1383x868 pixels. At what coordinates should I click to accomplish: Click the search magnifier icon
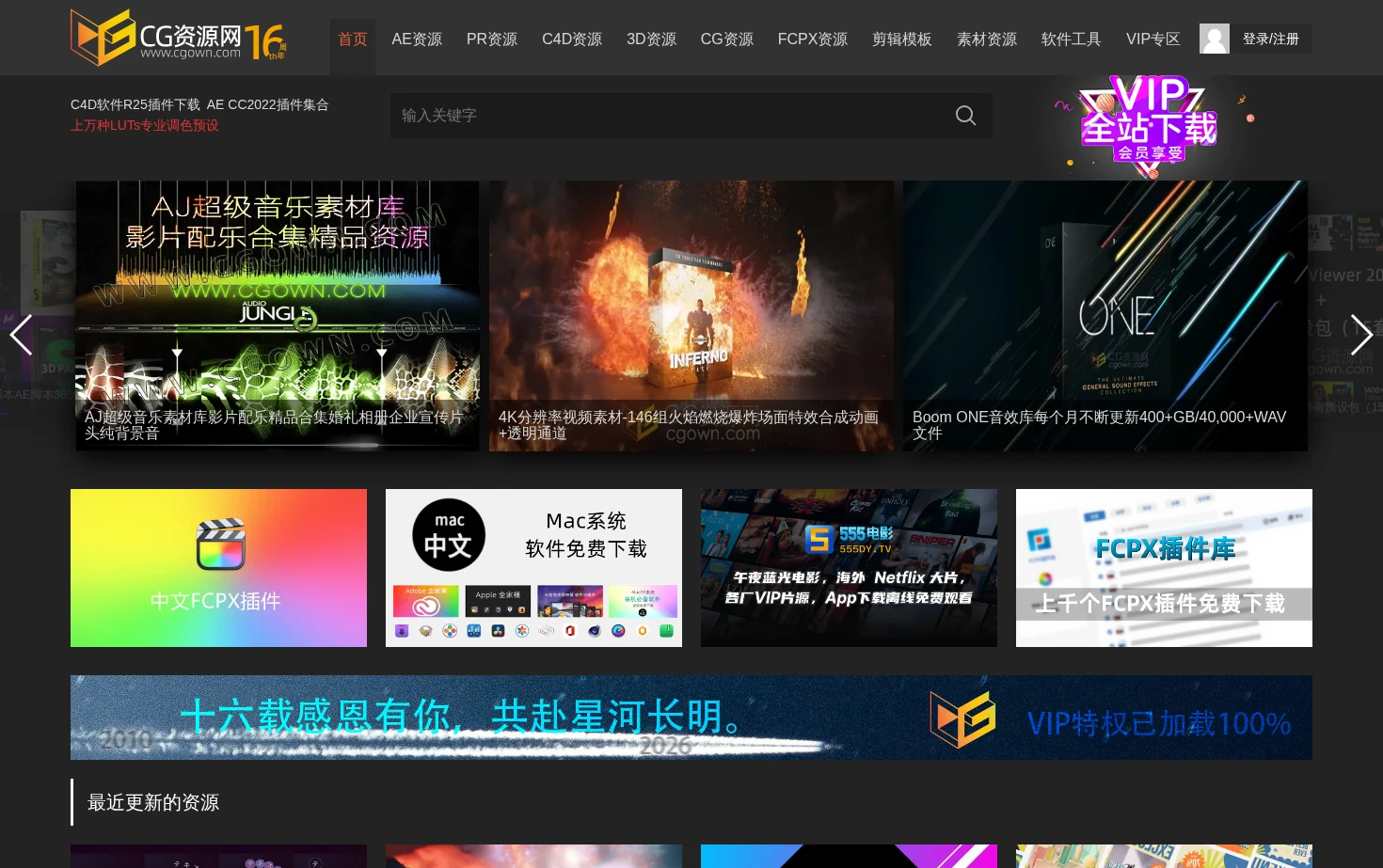(x=965, y=116)
